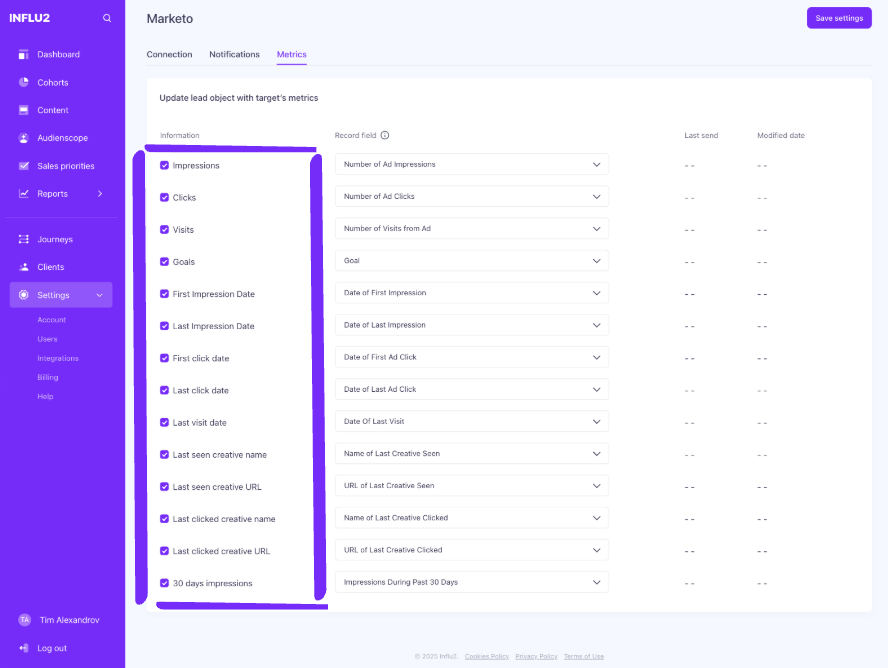
Task: Open Help under Settings
Action: point(45,396)
